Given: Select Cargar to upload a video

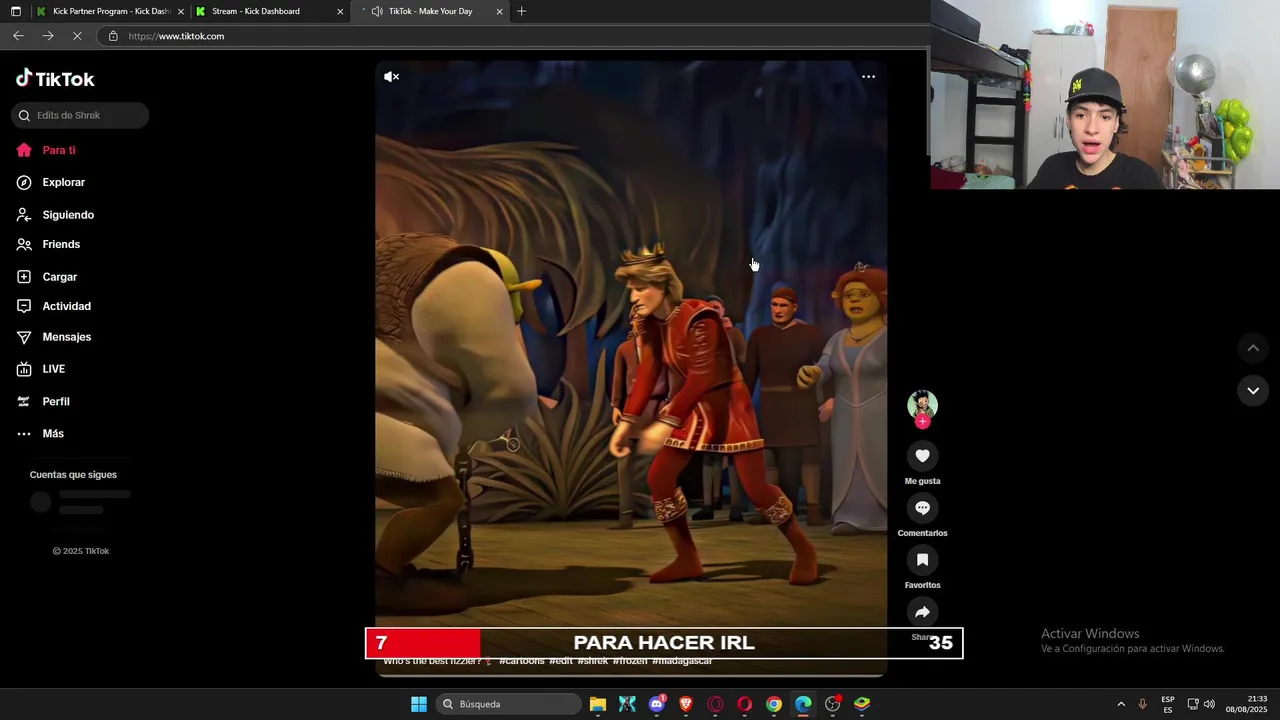Looking at the screenshot, I should (x=60, y=277).
